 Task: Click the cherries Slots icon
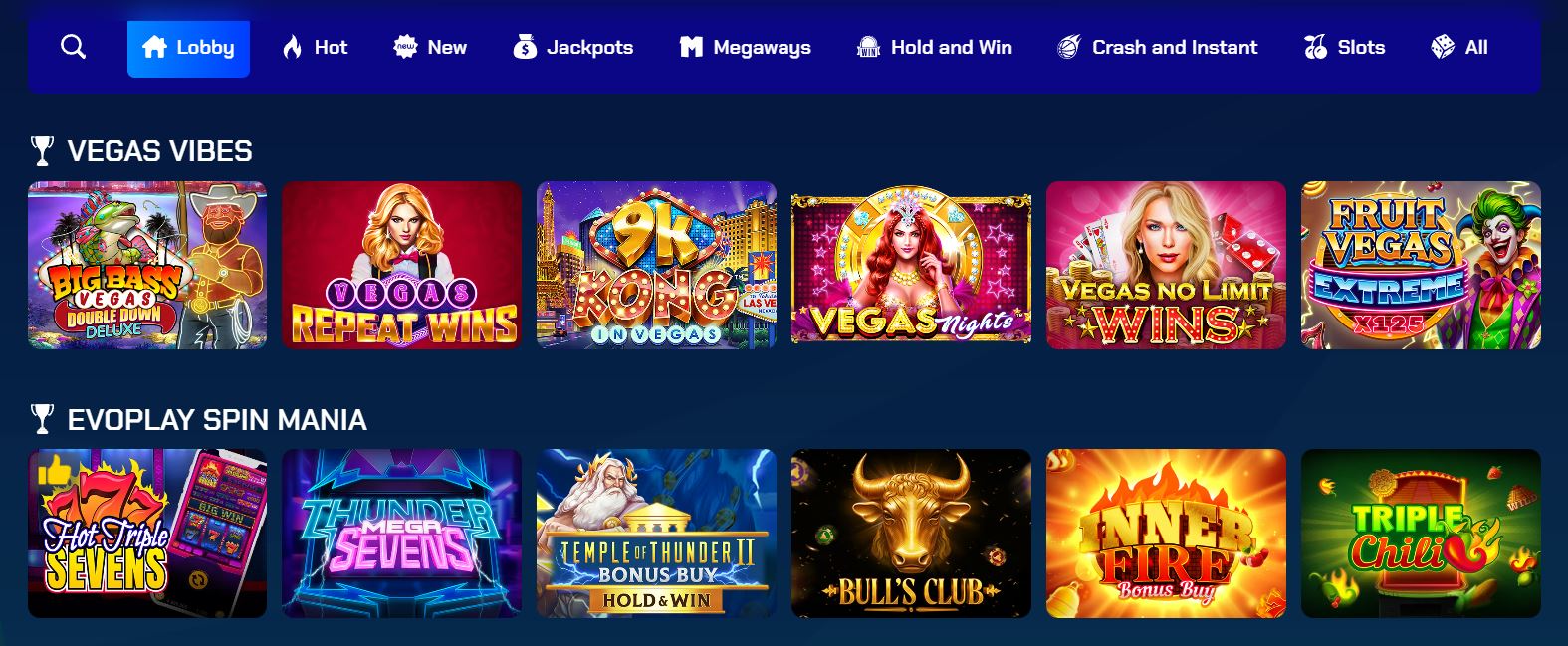point(1315,47)
